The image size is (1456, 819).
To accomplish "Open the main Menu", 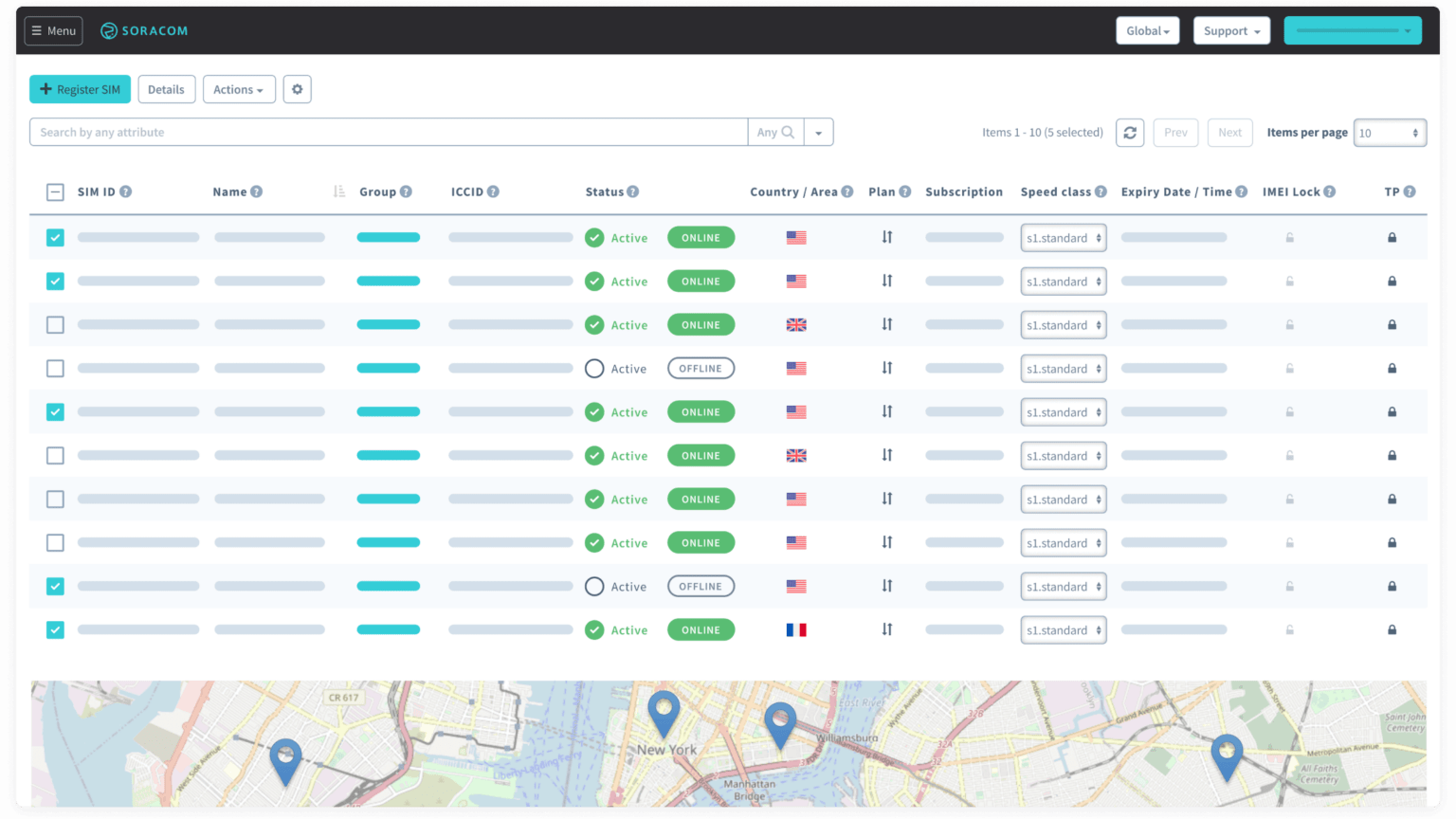I will [x=53, y=30].
